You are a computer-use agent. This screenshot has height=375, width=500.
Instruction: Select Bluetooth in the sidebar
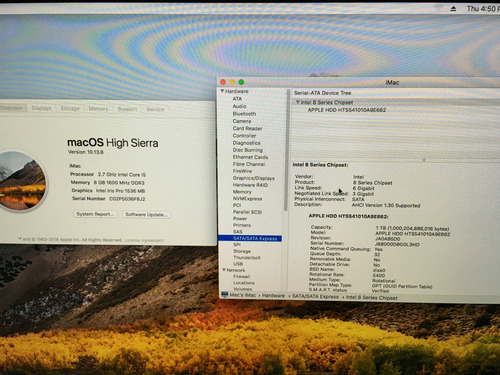click(x=244, y=114)
